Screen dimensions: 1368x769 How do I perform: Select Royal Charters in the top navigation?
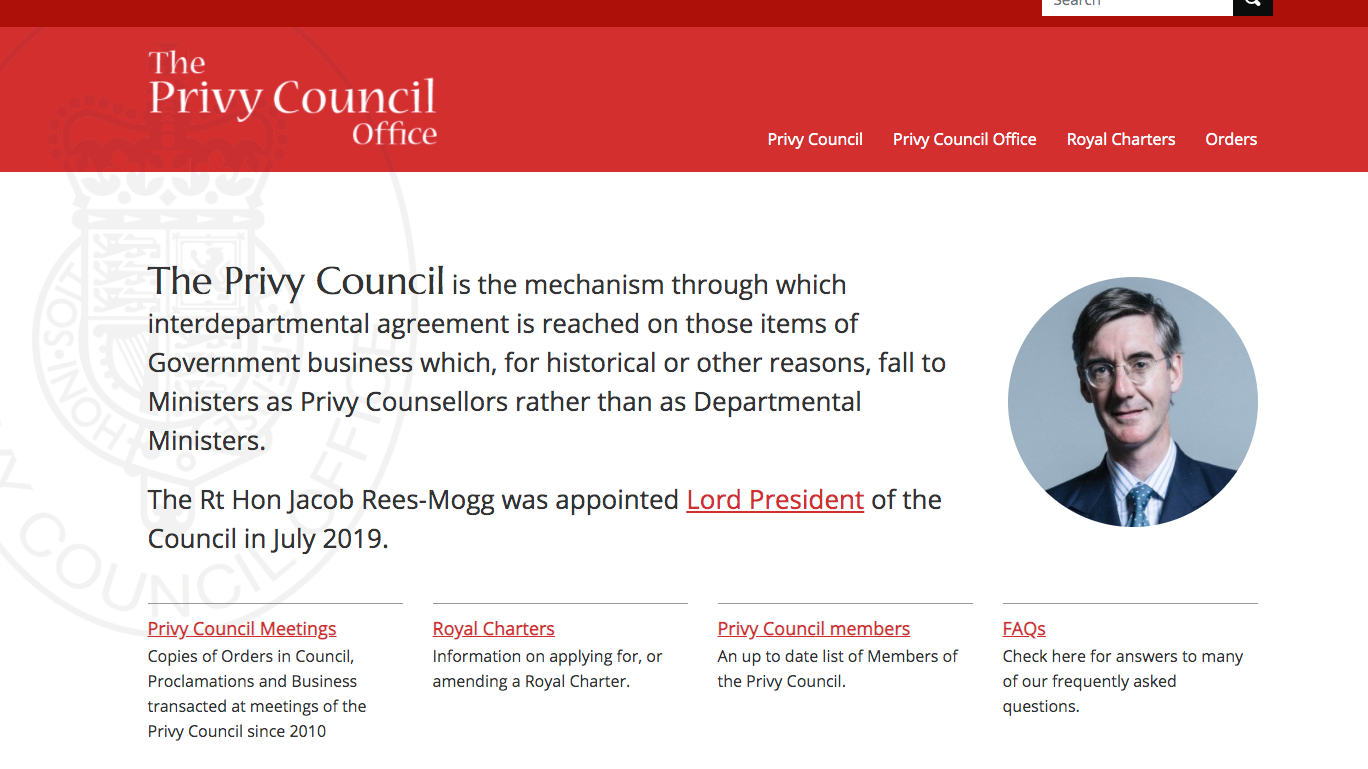pos(1120,139)
